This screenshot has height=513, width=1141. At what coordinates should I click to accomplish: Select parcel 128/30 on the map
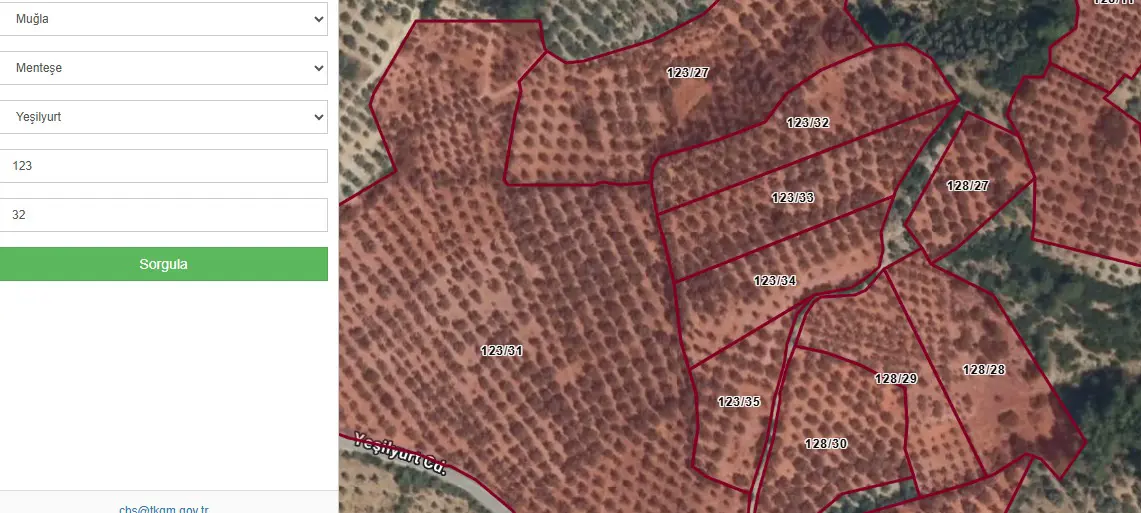point(826,443)
